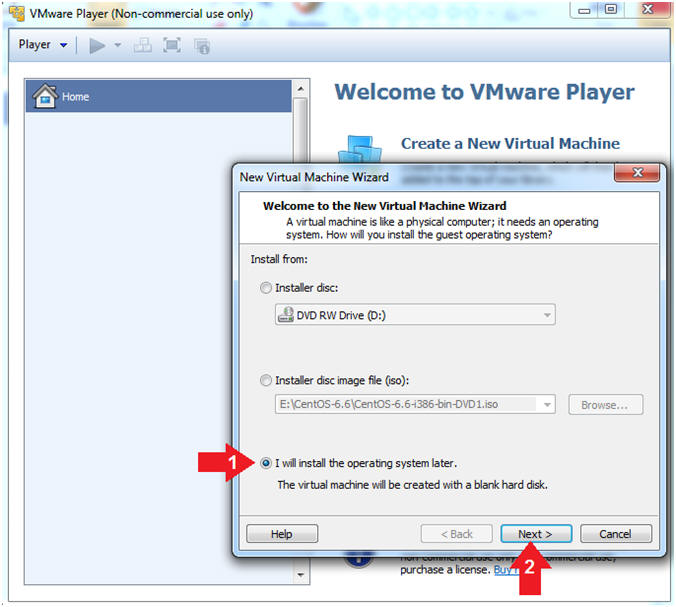Click the VMware Player title bar icon

coord(17,13)
